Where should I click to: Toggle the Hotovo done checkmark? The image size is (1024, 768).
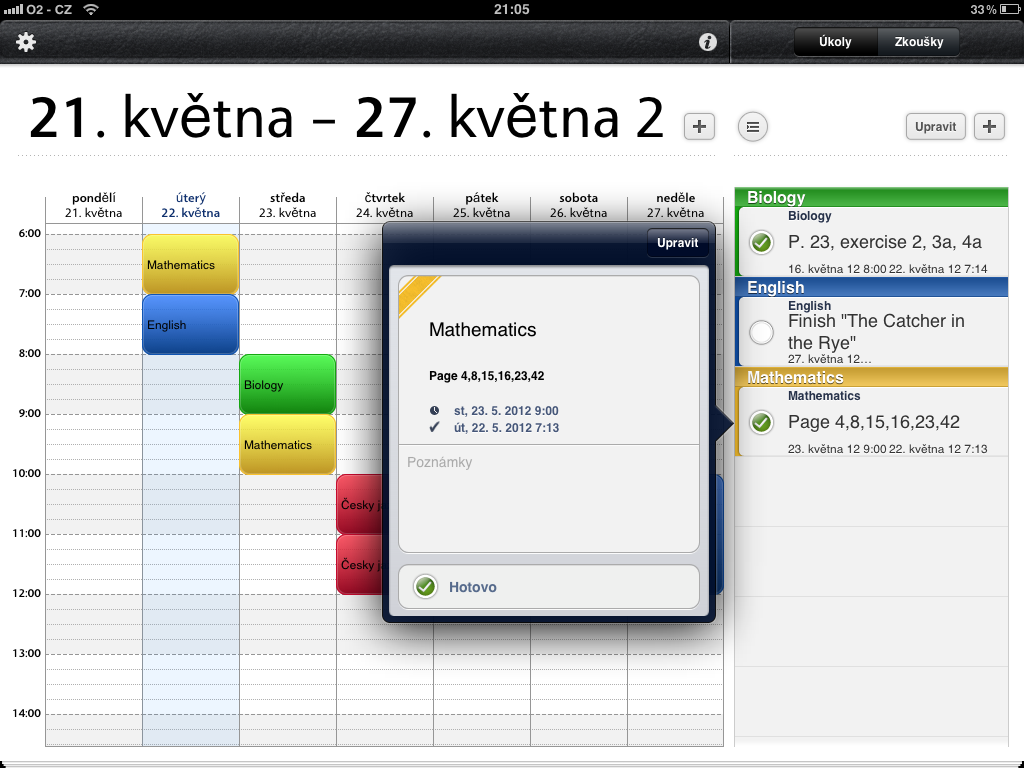pyautogui.click(x=425, y=586)
